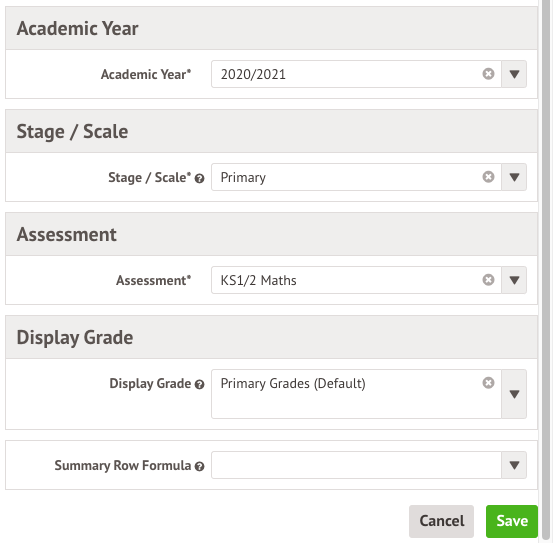Image resolution: width=559 pixels, height=544 pixels.
Task: Open the Summary Row Formula dropdown arrow
Action: (x=514, y=465)
